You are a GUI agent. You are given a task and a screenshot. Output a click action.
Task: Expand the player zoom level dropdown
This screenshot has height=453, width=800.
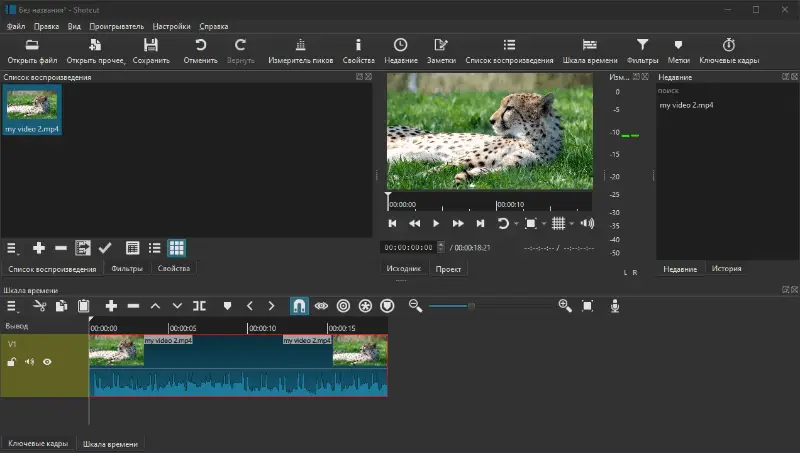545,224
